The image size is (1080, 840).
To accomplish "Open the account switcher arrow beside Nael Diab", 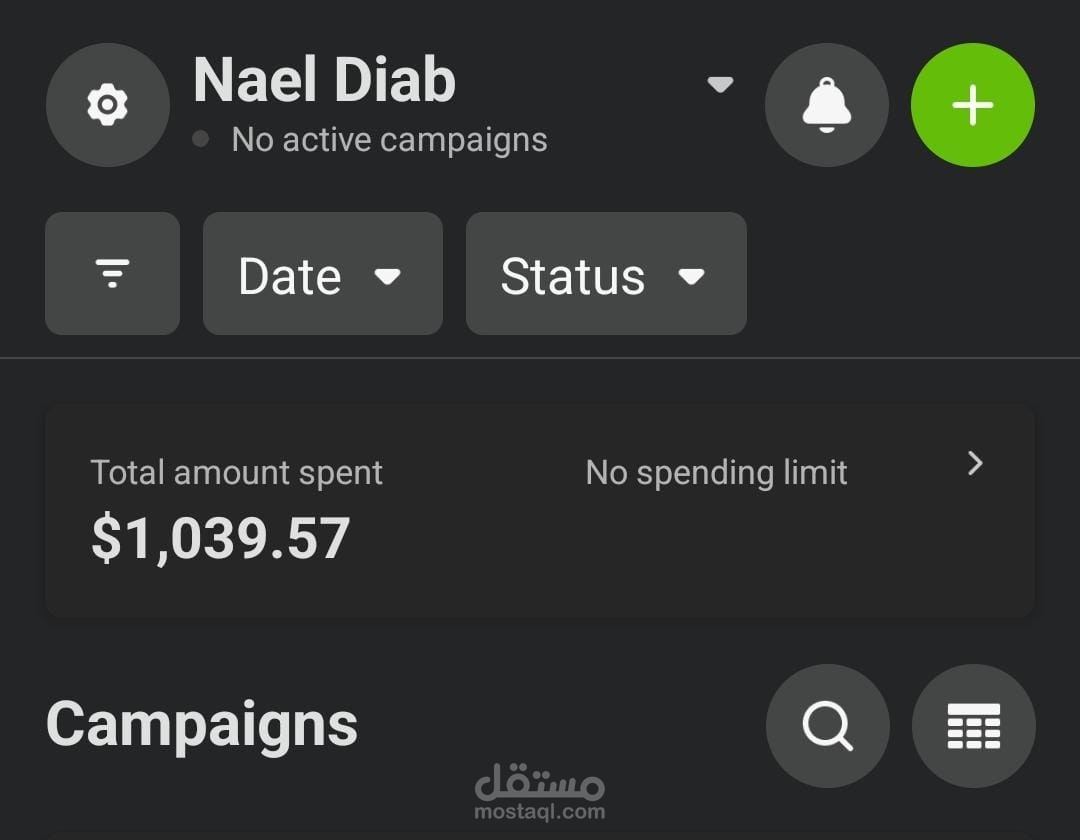I will point(720,84).
